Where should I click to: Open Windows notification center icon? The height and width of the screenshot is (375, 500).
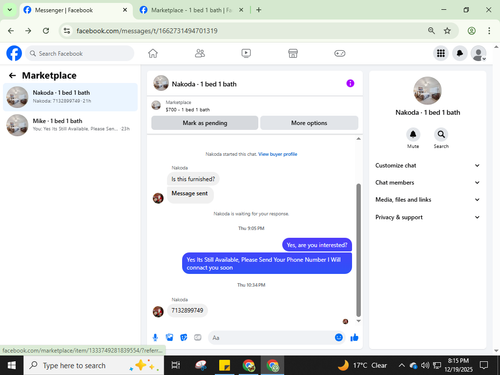484,365
